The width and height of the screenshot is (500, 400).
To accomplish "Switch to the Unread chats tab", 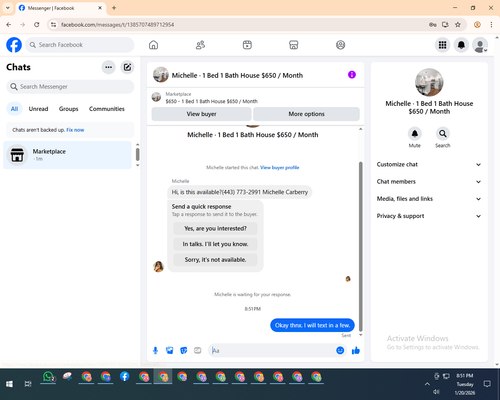I will (38, 109).
